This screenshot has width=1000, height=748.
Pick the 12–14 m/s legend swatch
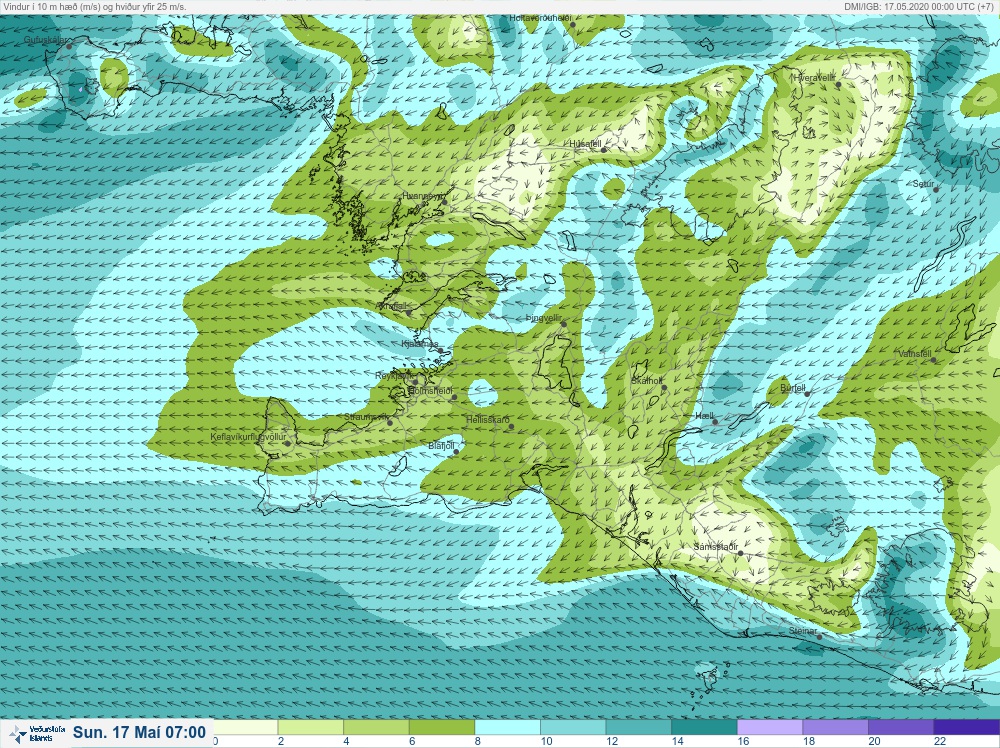tap(639, 728)
